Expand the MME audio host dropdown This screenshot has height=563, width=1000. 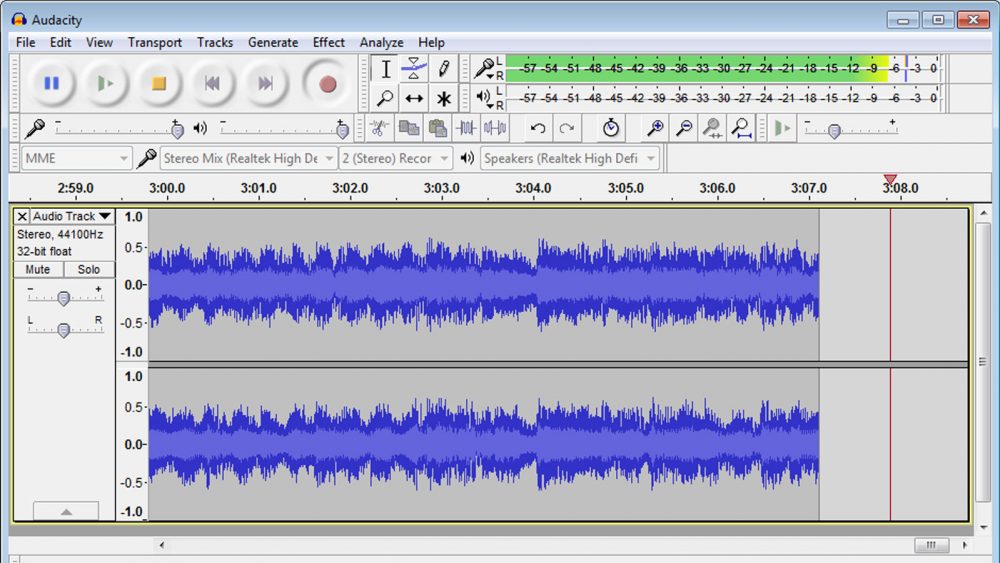tap(77, 158)
